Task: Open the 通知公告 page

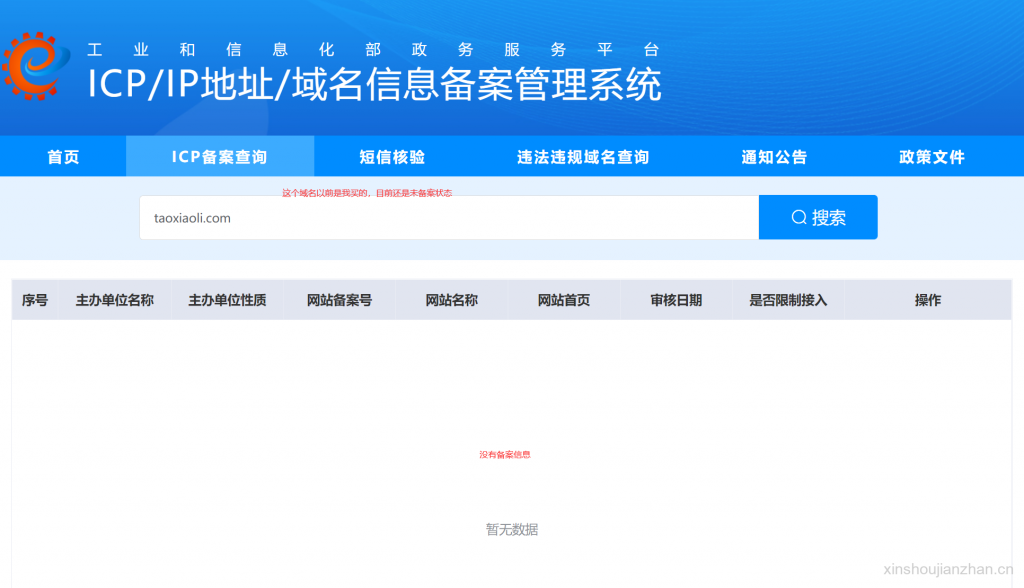Action: tap(774, 157)
